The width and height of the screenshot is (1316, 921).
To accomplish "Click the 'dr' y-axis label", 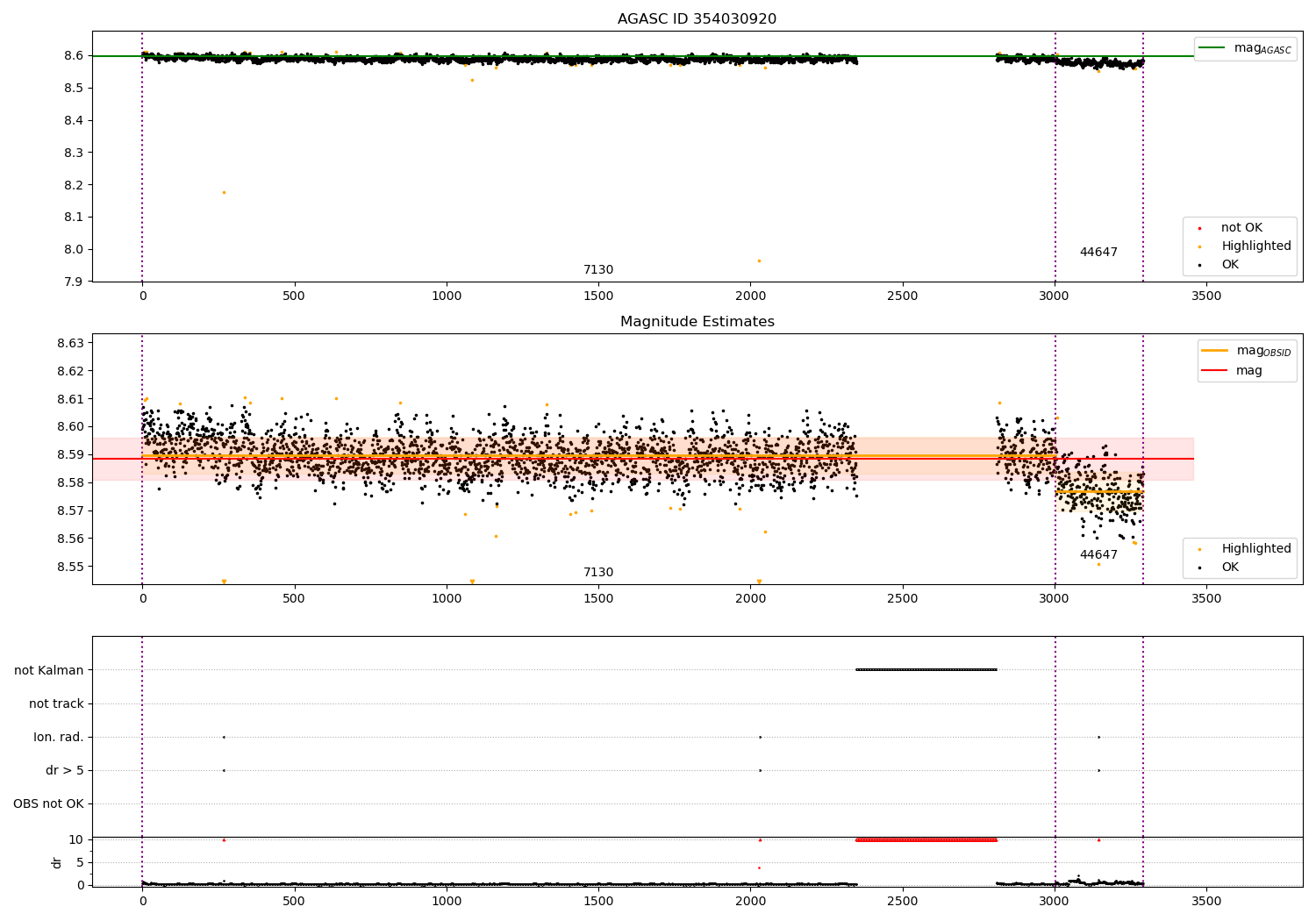I will tap(57, 862).
